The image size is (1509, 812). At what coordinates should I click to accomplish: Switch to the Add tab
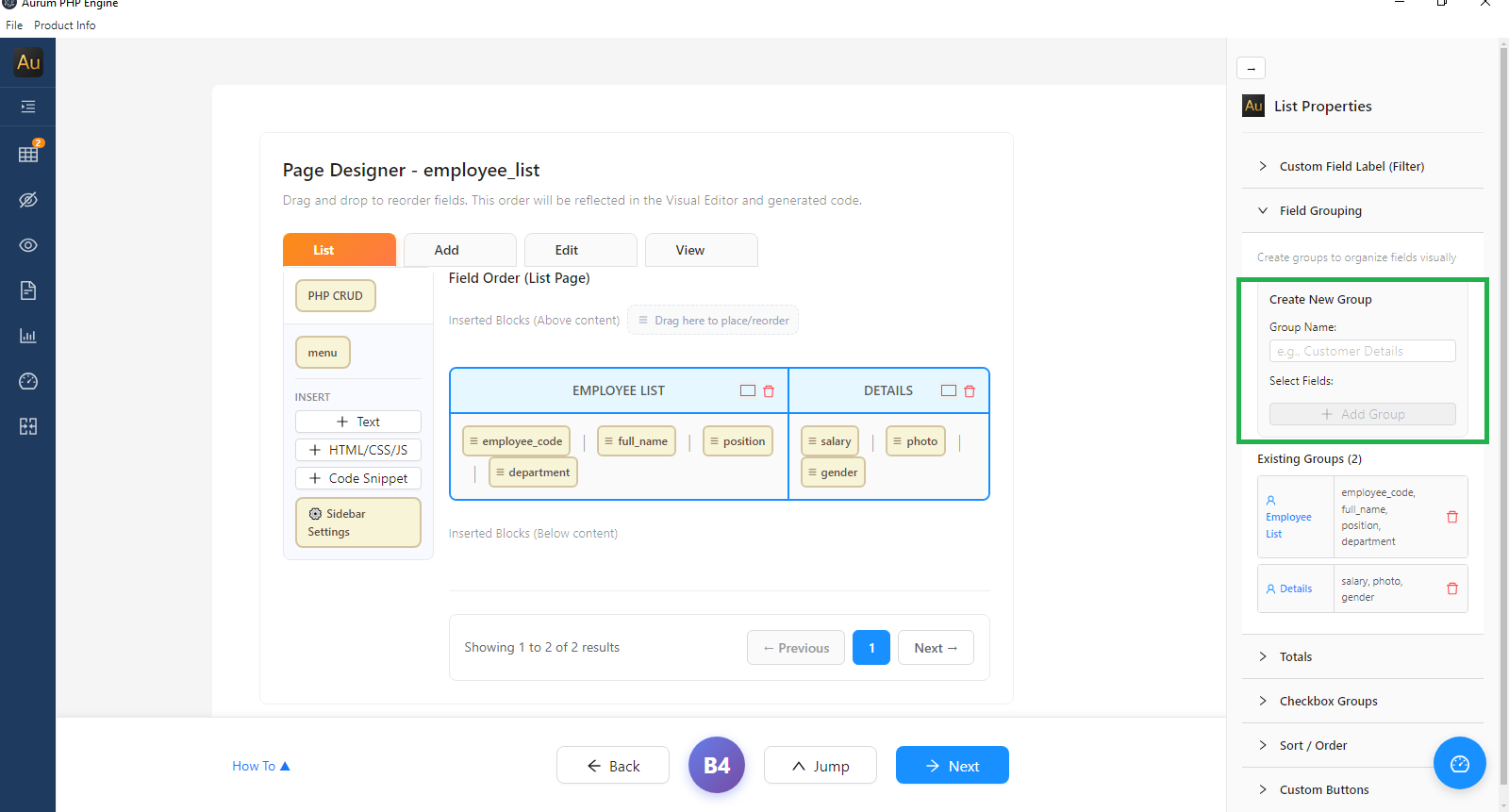460,250
